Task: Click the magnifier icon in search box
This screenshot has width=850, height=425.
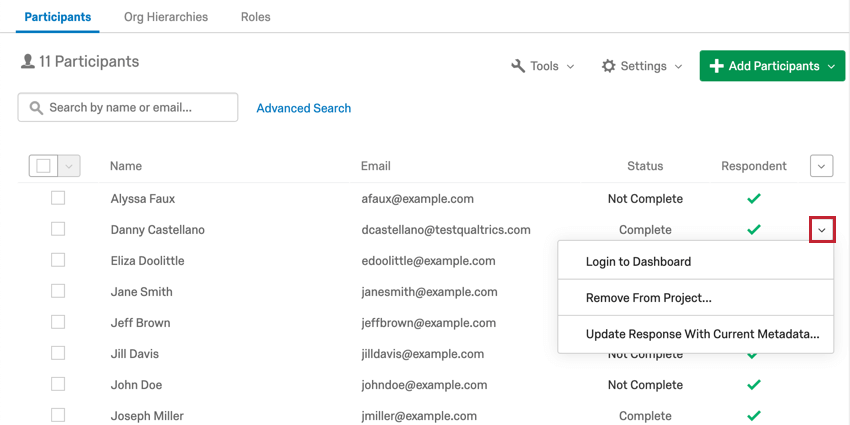Action: tap(36, 108)
